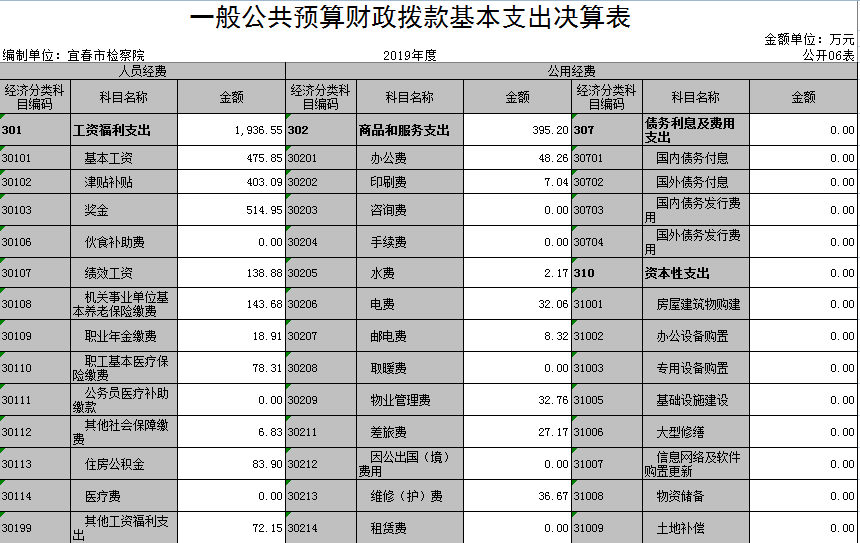Select amount 2.17
860x543 pixels.
click(x=517, y=273)
